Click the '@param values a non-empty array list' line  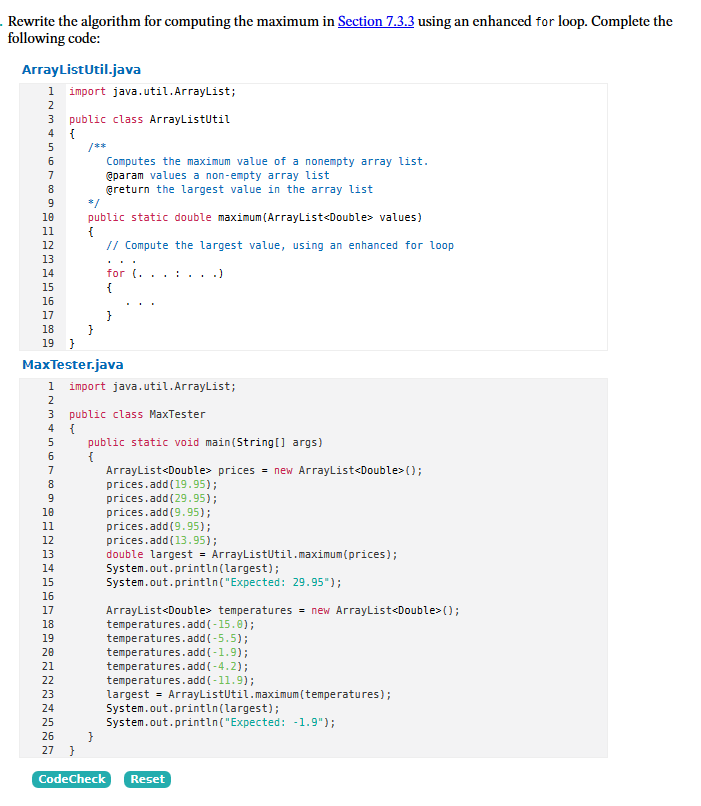218,175
